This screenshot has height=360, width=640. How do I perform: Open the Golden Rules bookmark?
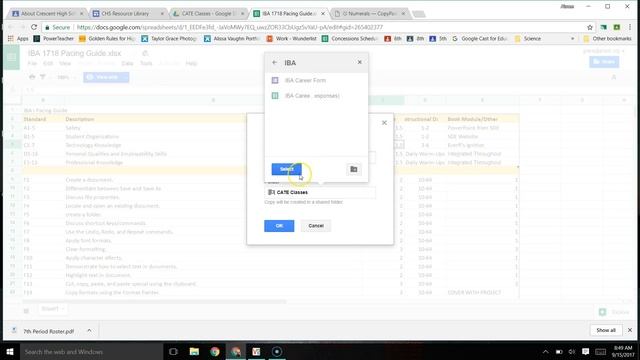pos(107,38)
